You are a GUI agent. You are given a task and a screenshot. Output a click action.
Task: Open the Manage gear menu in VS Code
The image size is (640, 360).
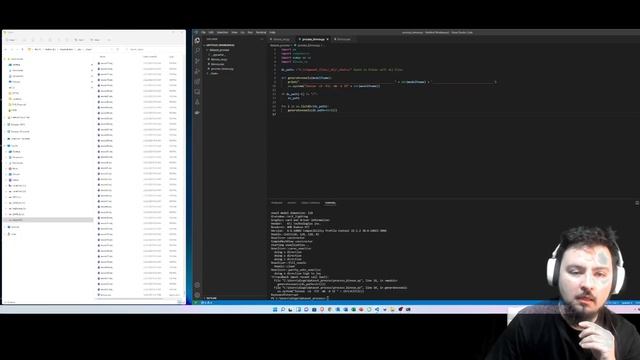[197, 294]
